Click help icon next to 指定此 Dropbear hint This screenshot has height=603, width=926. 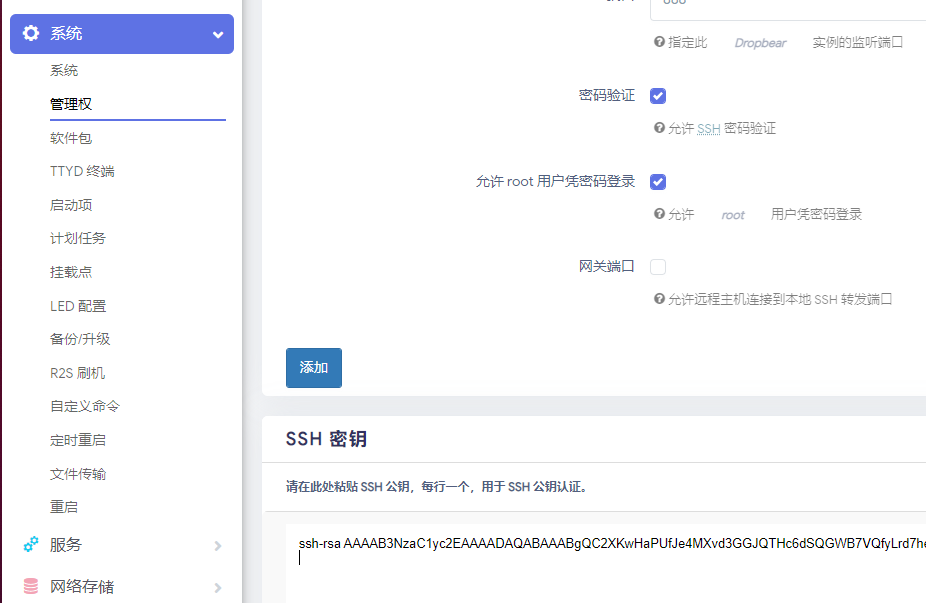click(x=659, y=42)
